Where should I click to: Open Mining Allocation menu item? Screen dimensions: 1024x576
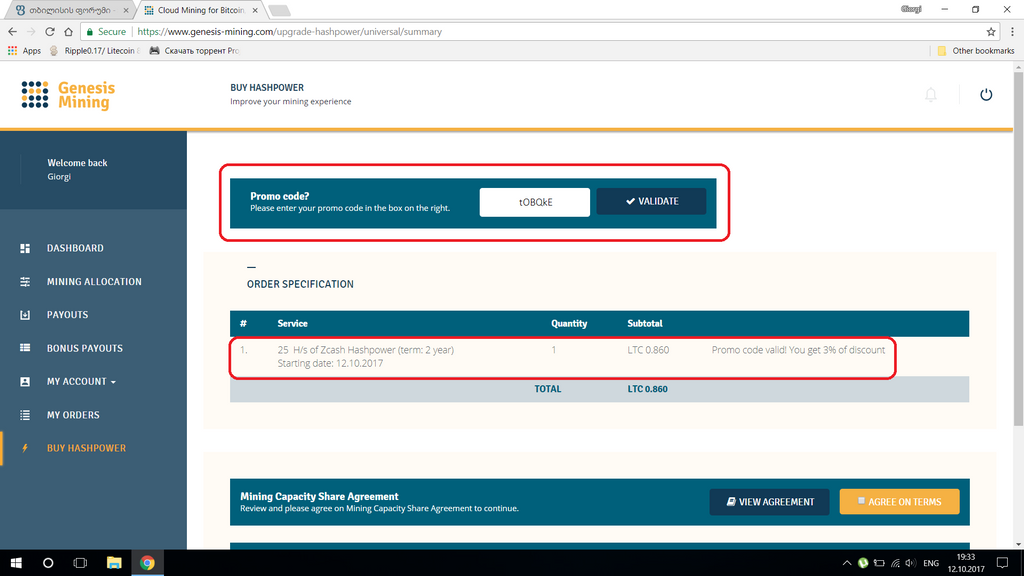tap(94, 281)
